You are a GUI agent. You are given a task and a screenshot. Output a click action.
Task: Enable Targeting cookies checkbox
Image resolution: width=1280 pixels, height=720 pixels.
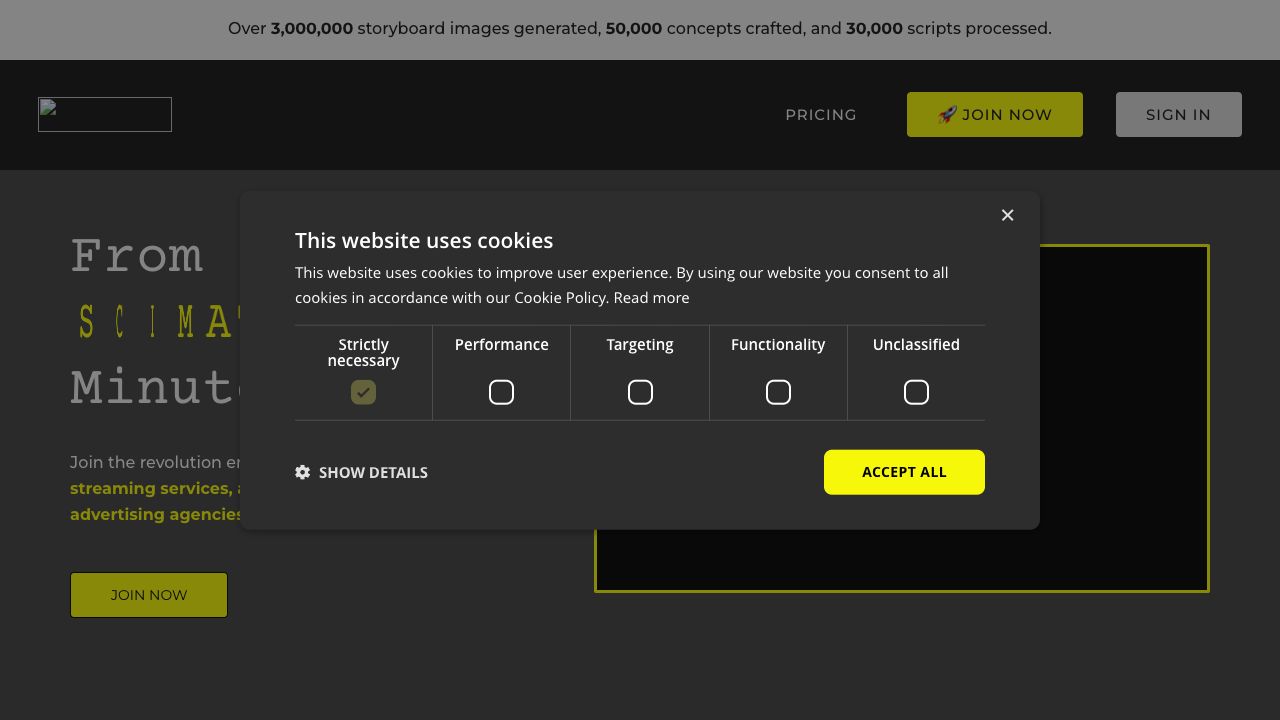coord(640,393)
